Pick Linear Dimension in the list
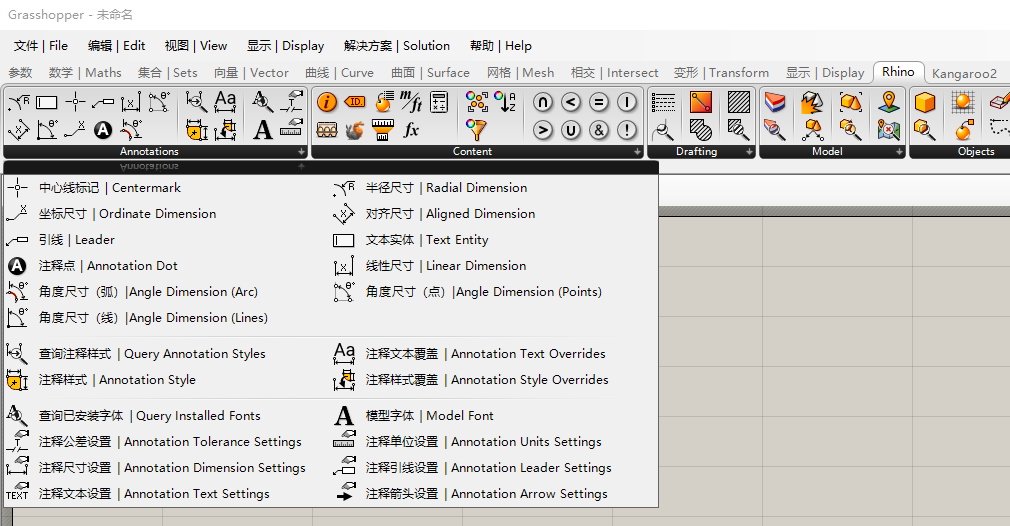This screenshot has width=1010, height=526. tap(429, 266)
